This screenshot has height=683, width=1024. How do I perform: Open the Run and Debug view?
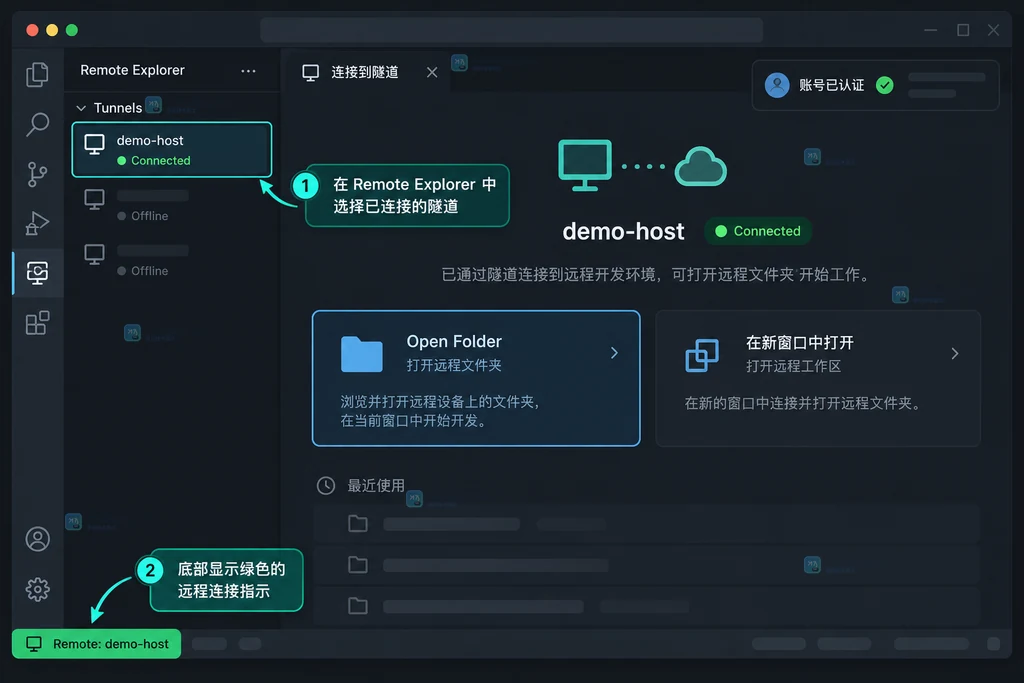pyautogui.click(x=37, y=223)
